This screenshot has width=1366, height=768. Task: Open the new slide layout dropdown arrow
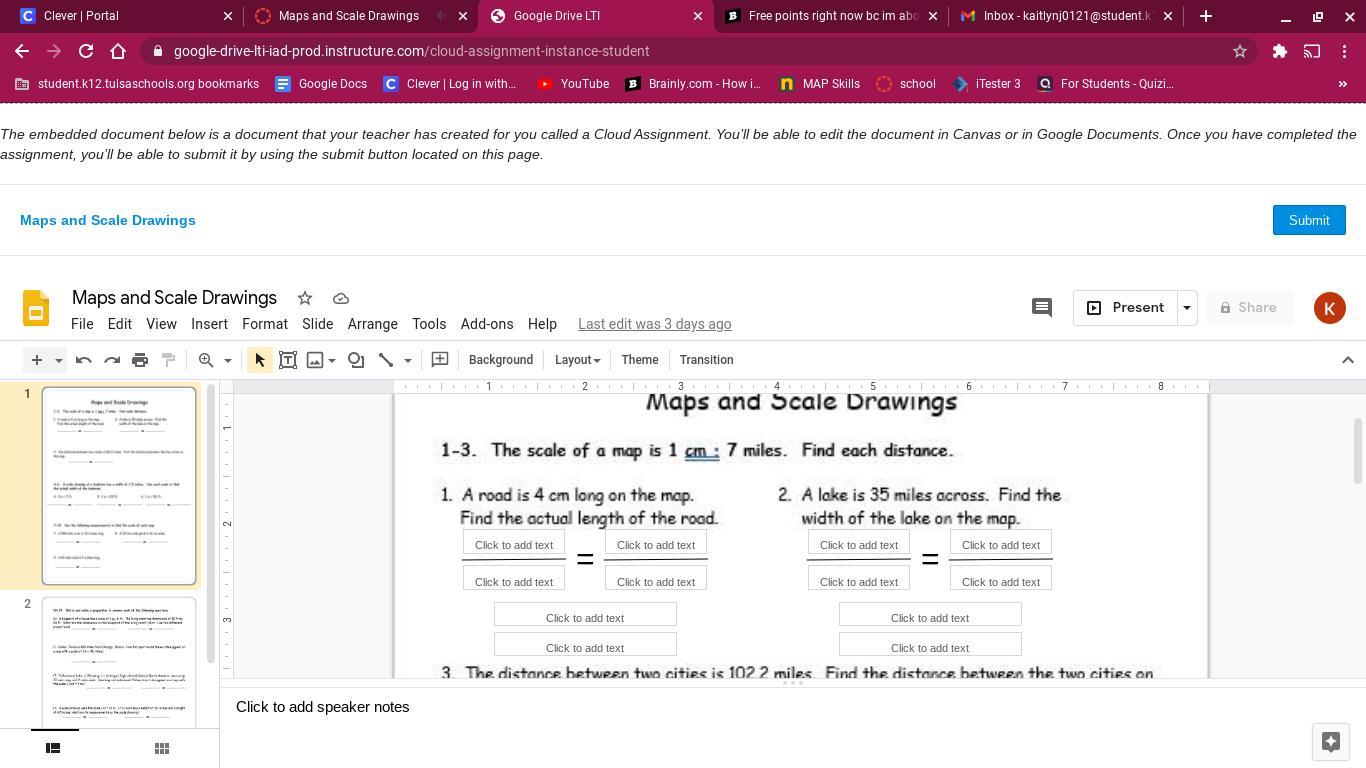(59, 360)
